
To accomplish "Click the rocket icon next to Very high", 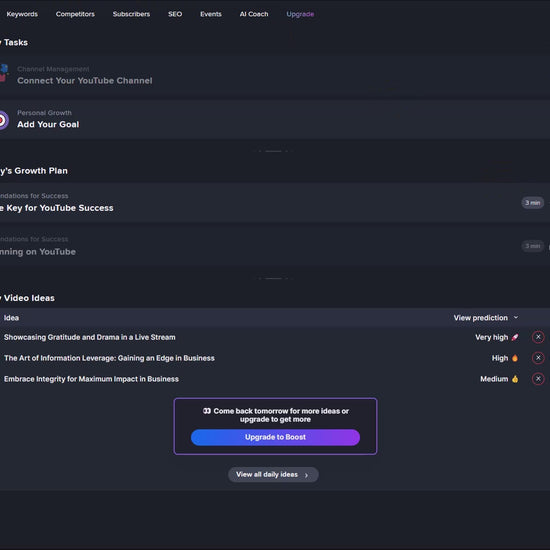I will (x=515, y=337).
